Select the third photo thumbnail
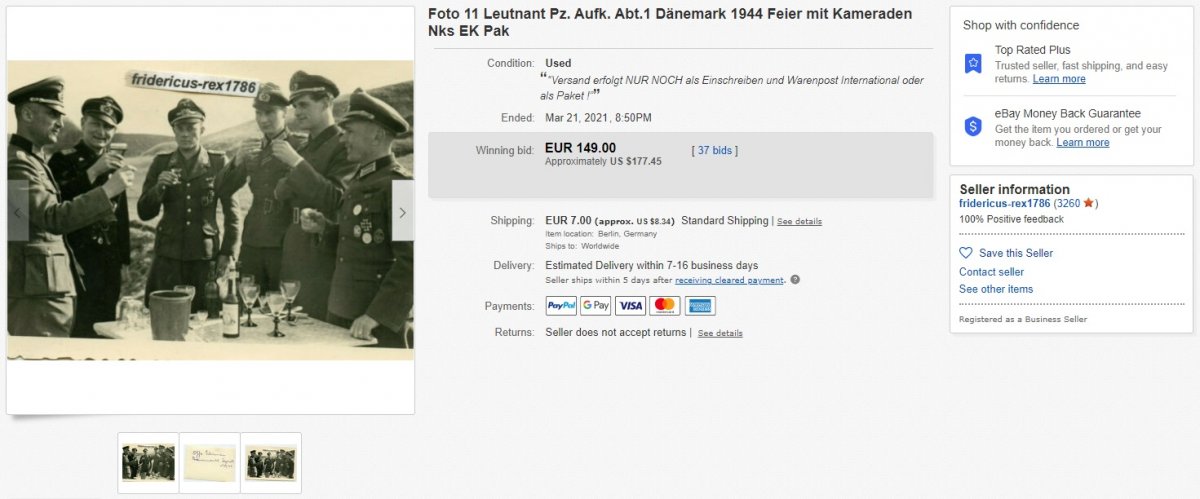The image size is (1200, 499). point(271,463)
